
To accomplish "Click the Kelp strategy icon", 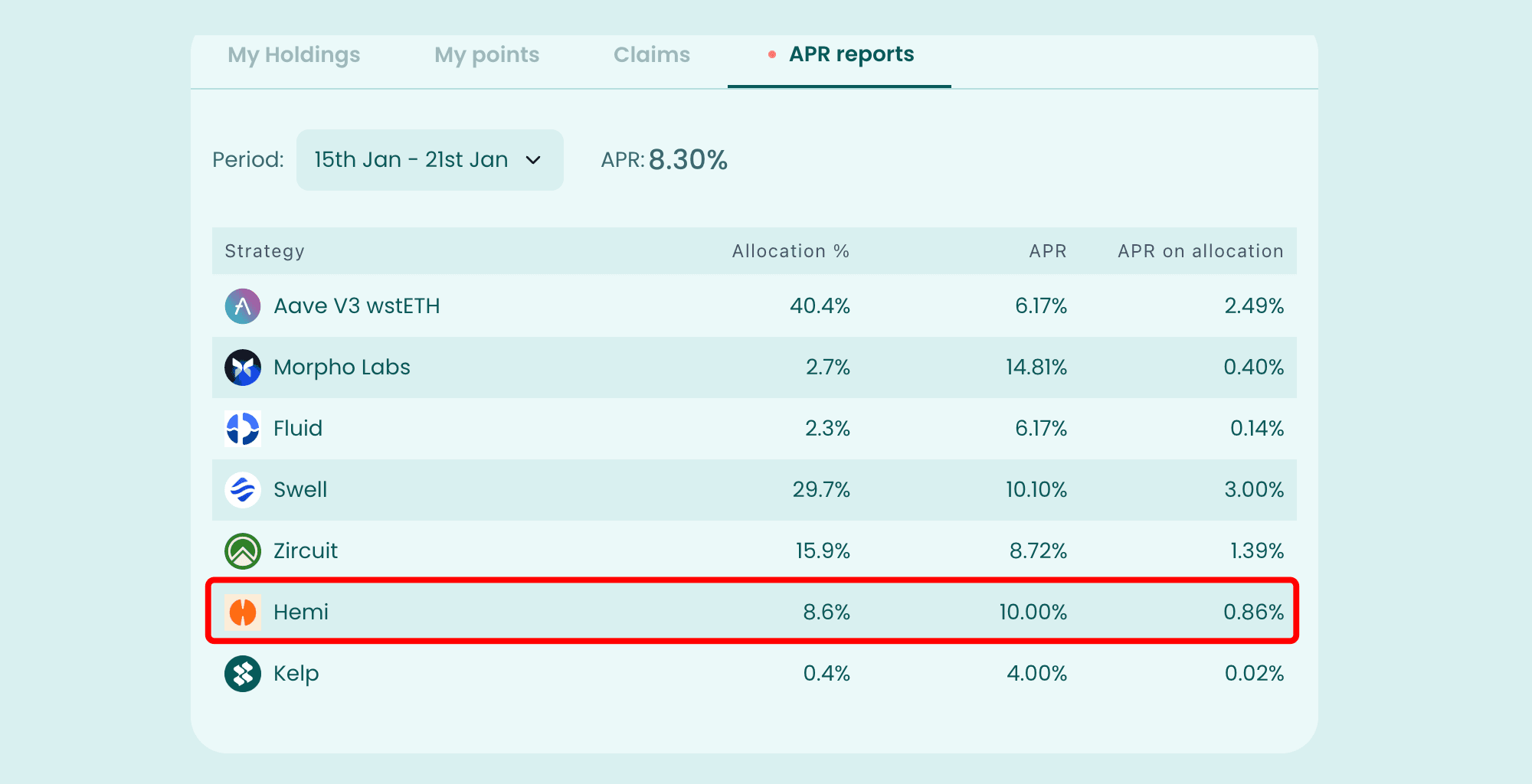I will point(243,674).
